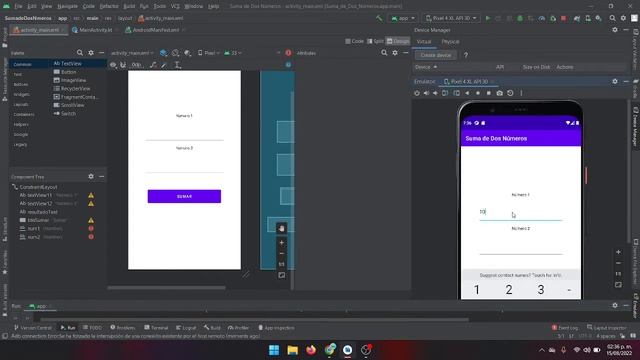Select the pan hand tool on design canvas

[281, 229]
